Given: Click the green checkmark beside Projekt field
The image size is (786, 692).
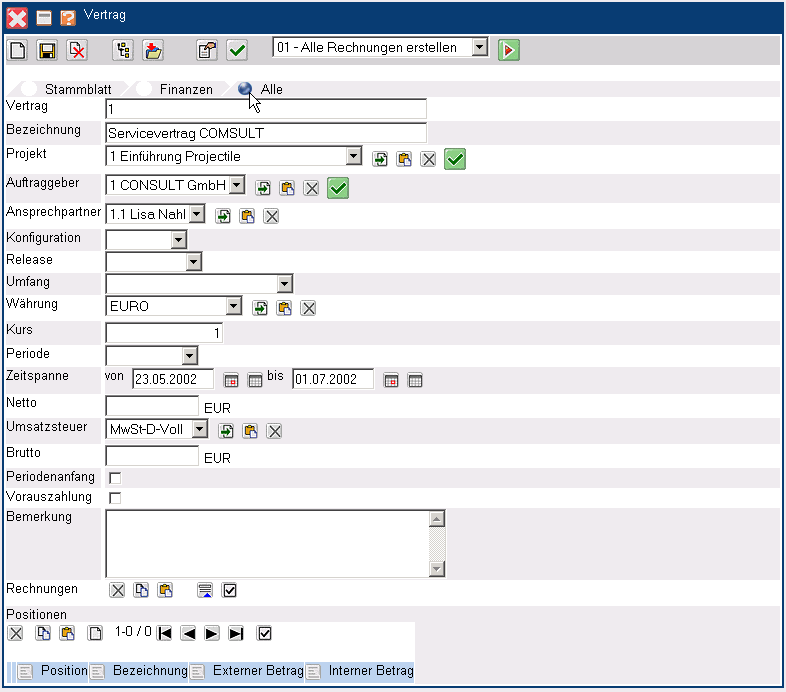Looking at the screenshot, I should point(456,158).
